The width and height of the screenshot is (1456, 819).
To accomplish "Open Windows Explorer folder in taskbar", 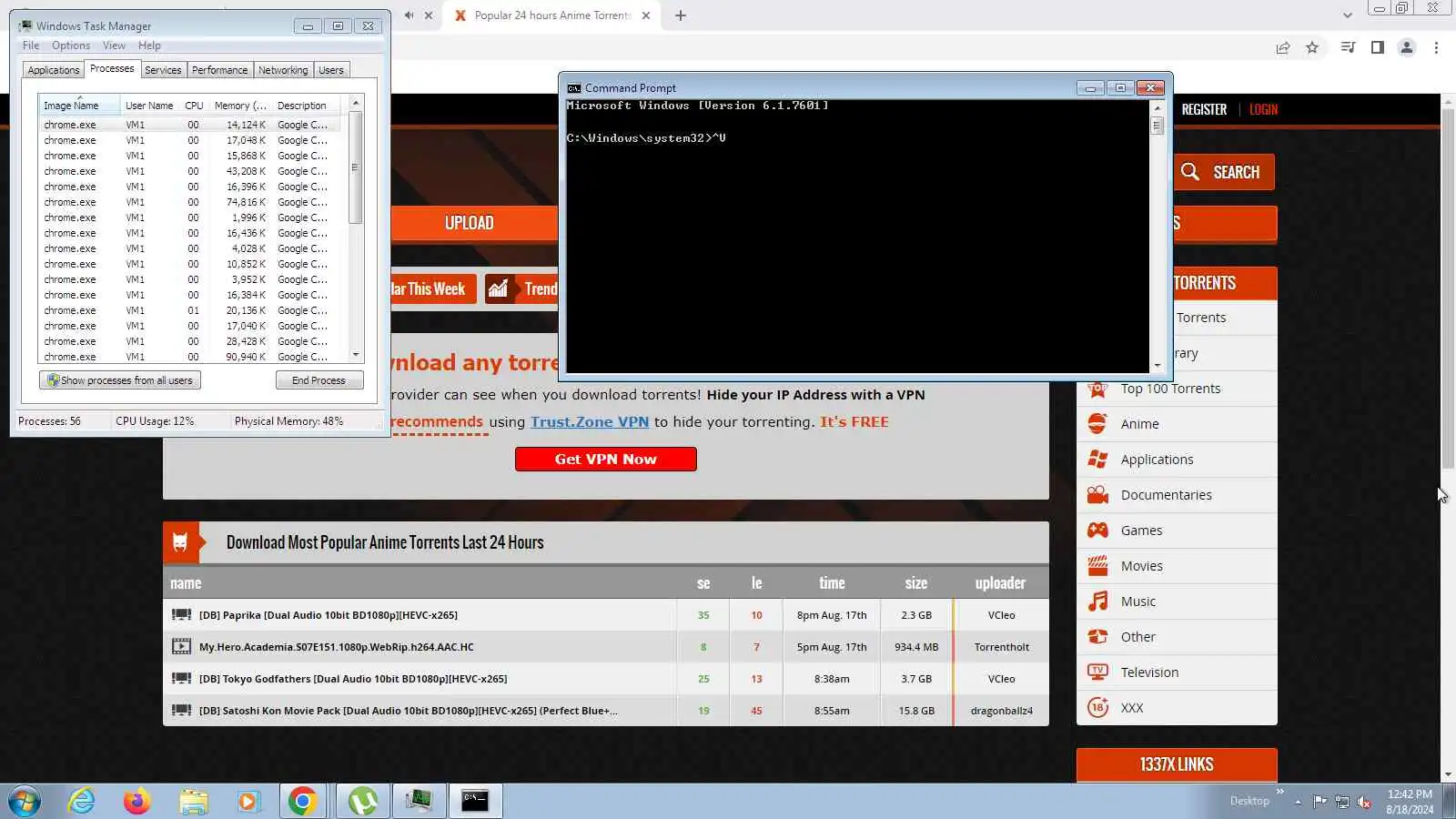I will [x=193, y=801].
